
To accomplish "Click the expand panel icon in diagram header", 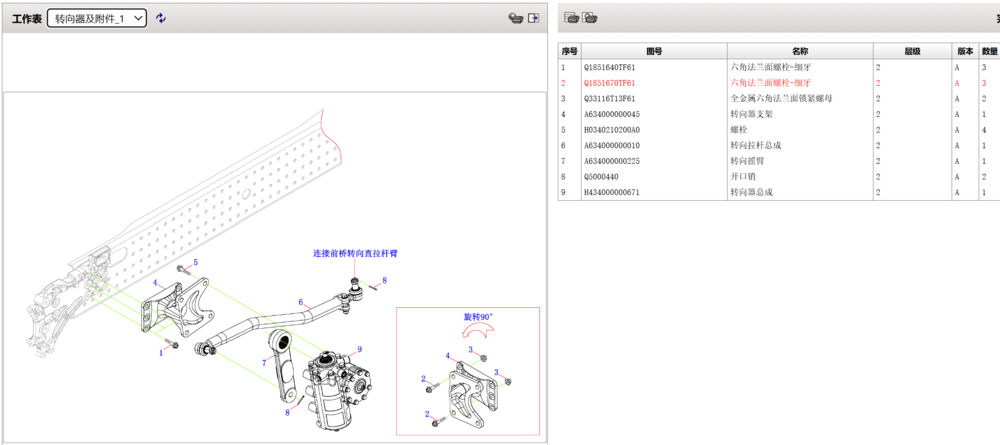I will click(x=534, y=18).
